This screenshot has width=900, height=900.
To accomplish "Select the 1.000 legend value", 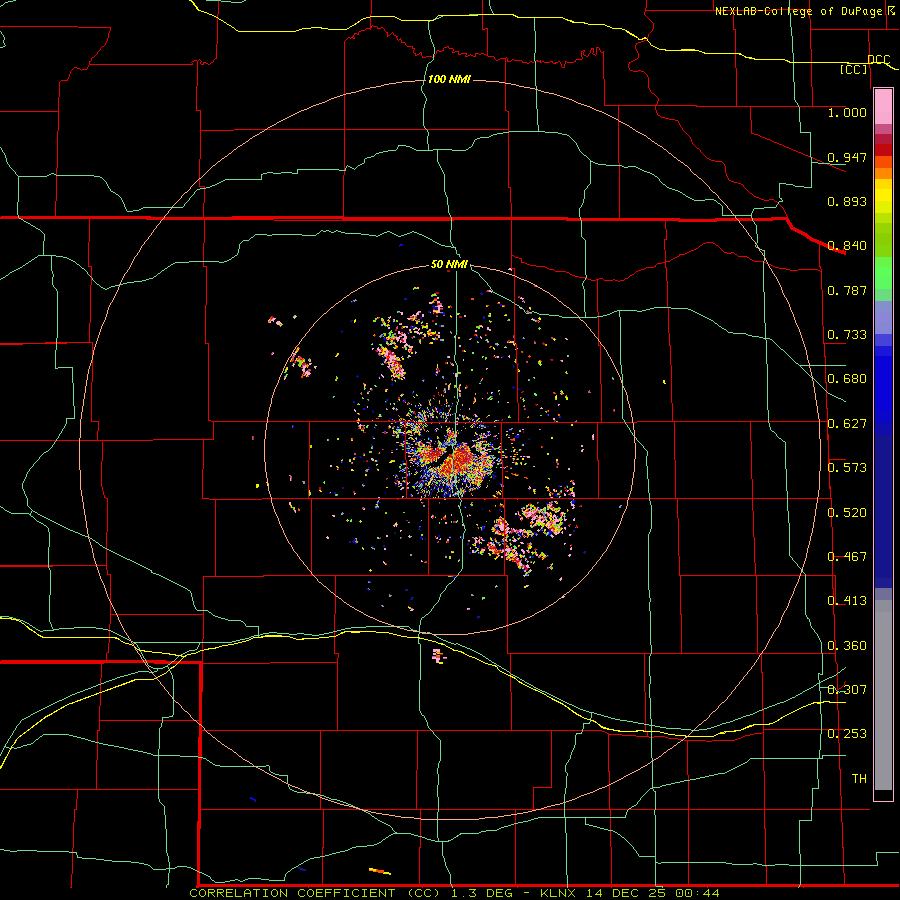I will coord(847,112).
